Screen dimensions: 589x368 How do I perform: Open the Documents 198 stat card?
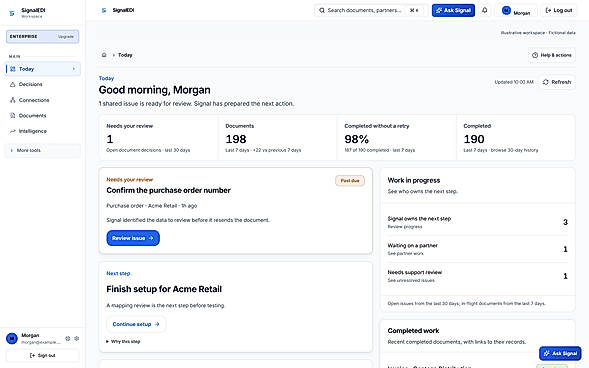click(277, 138)
